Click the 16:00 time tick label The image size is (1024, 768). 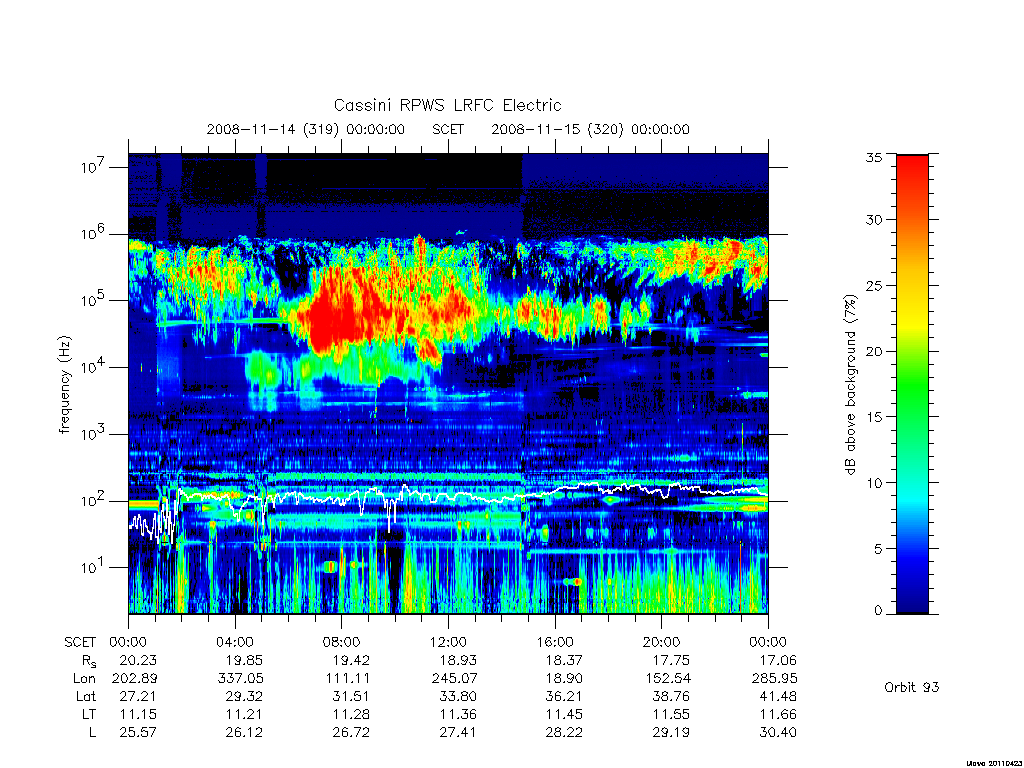(554, 643)
